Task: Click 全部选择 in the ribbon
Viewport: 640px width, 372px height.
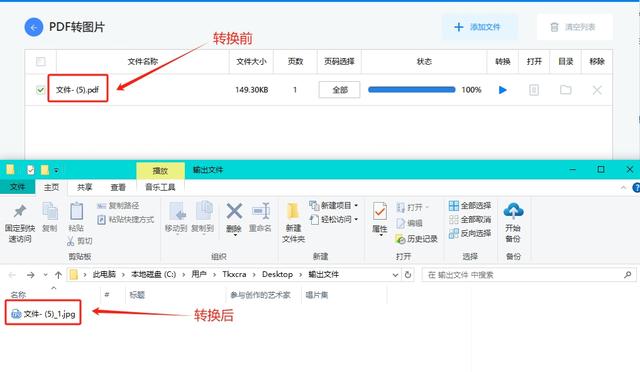Action: click(x=470, y=206)
